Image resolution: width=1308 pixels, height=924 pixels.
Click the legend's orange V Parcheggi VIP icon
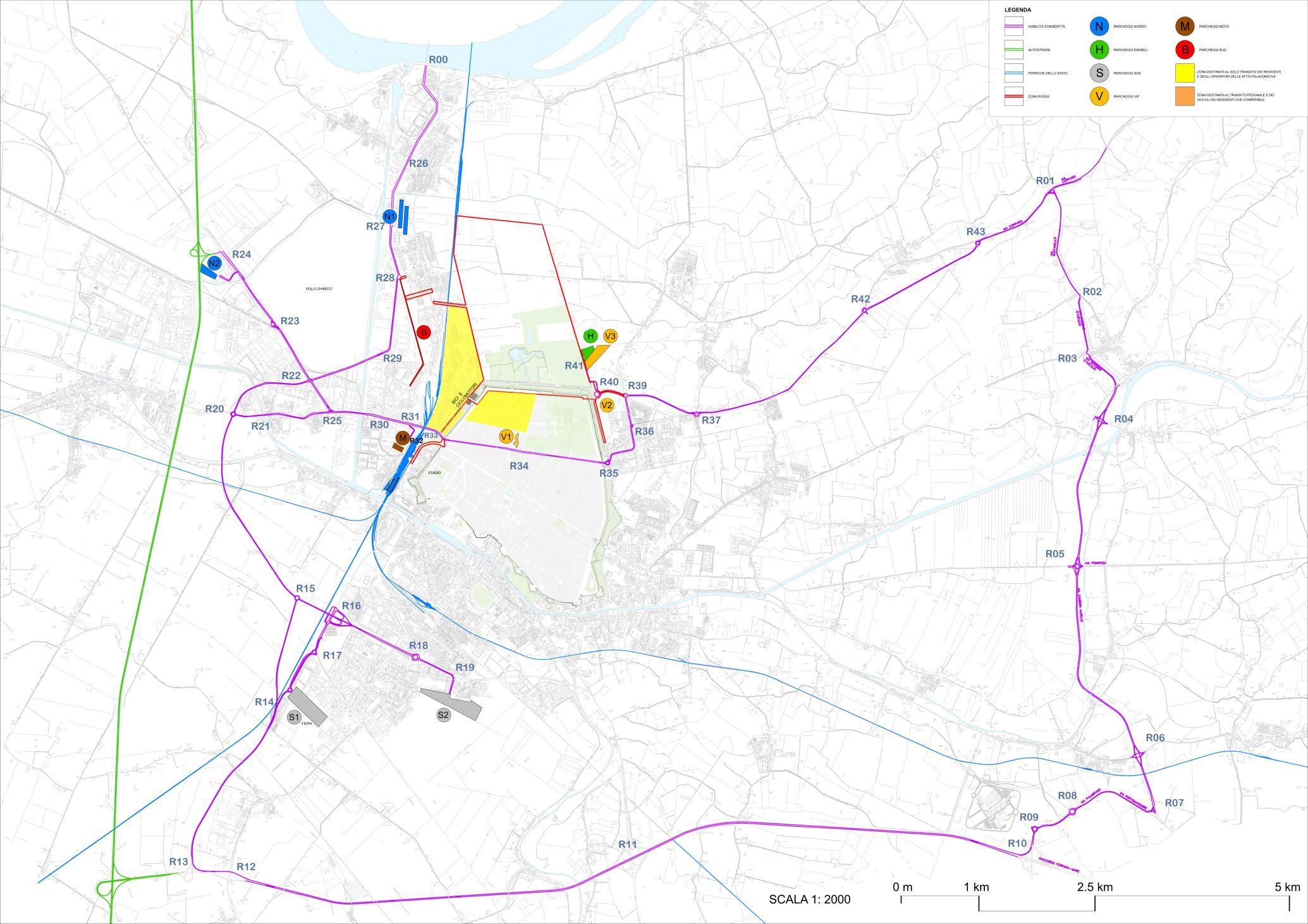pyautogui.click(x=1099, y=96)
